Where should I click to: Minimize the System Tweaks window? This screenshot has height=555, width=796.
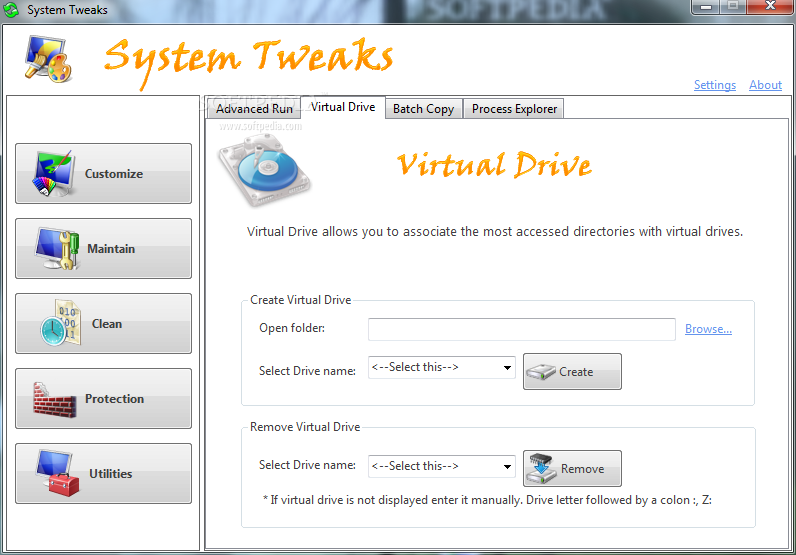tap(706, 7)
